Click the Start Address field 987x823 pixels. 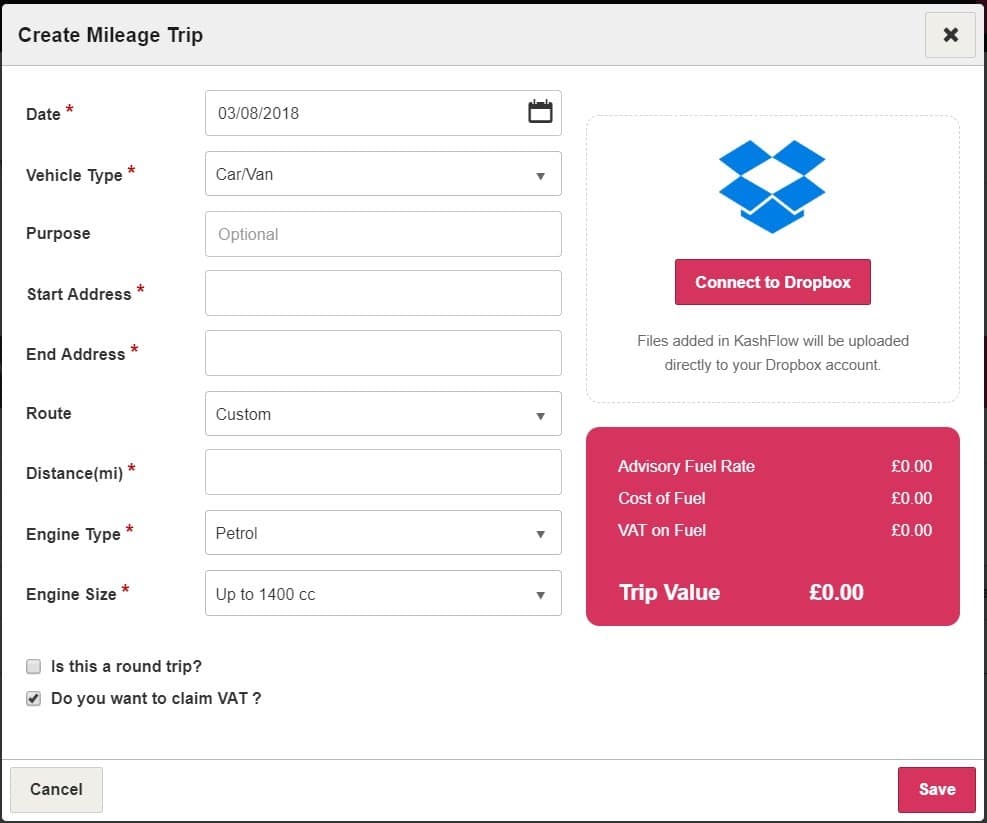click(x=383, y=293)
